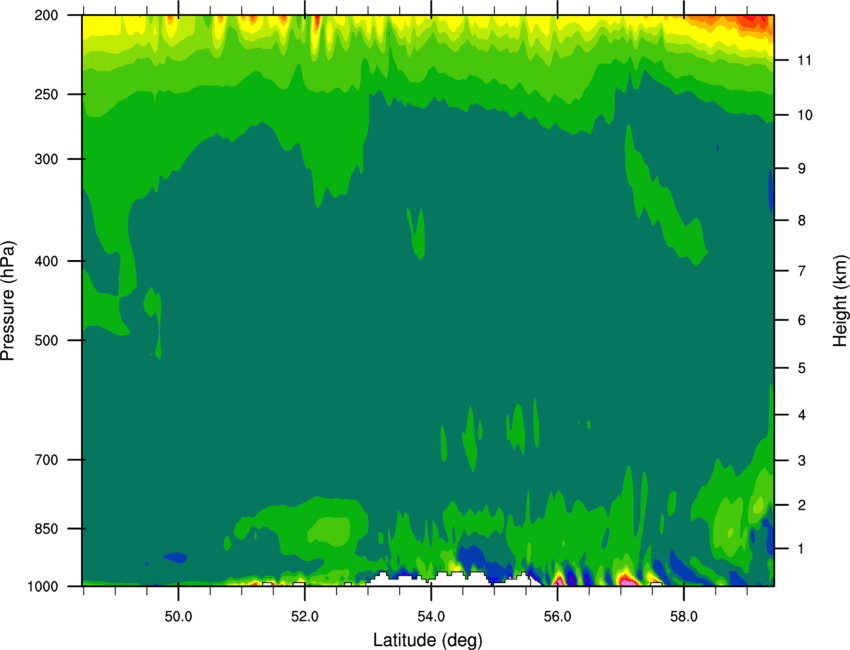
Task: Select the Latitude (deg) axis title
Action: click(427, 640)
